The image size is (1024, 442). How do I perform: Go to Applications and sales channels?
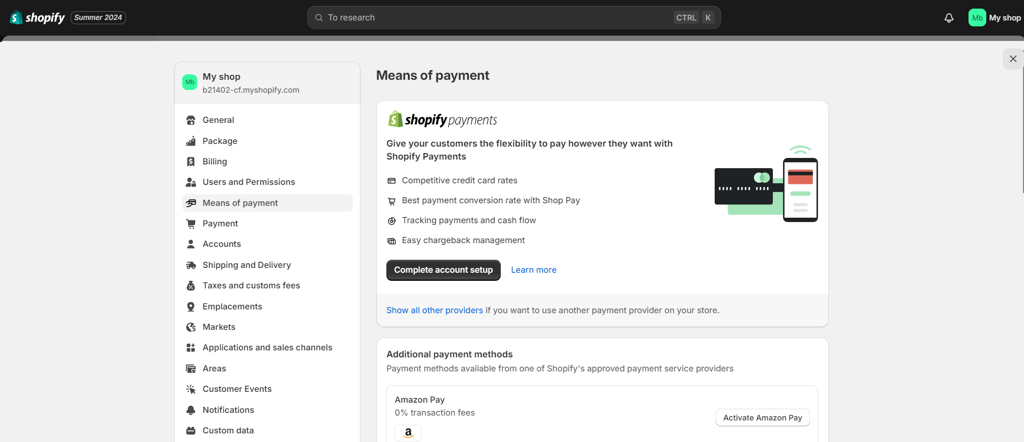tap(267, 347)
